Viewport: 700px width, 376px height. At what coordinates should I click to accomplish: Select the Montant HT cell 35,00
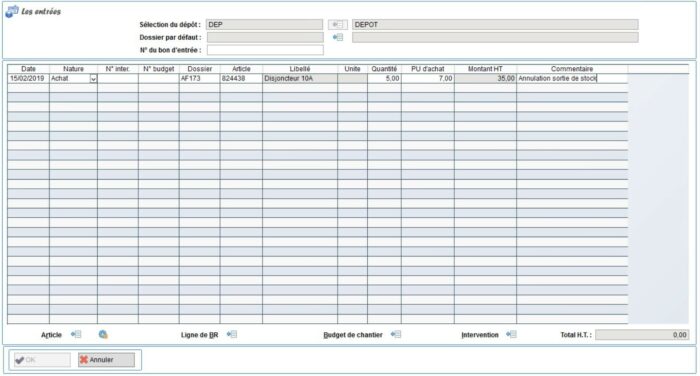(486, 79)
